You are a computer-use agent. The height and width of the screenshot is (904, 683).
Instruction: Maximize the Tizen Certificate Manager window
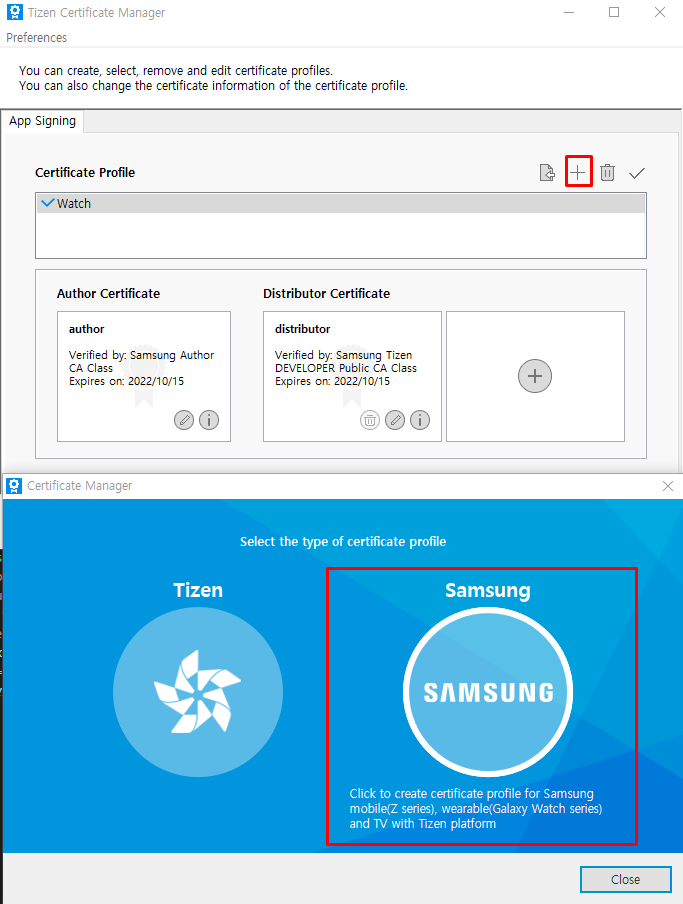pos(614,12)
